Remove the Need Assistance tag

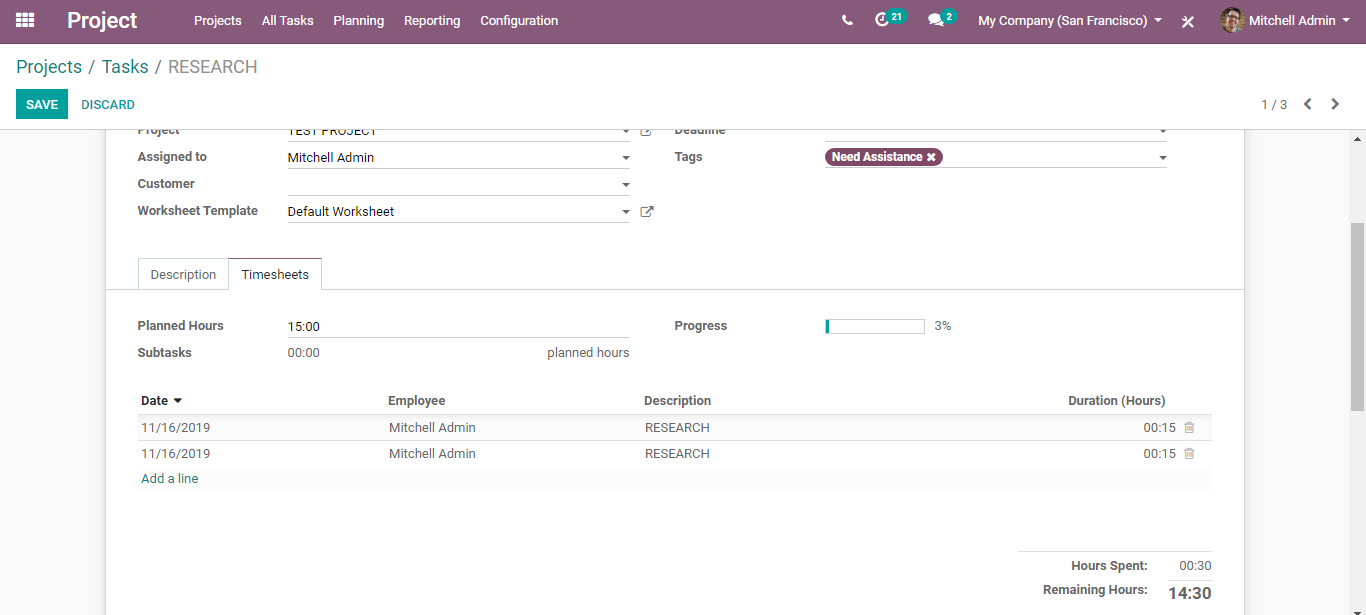coord(931,157)
